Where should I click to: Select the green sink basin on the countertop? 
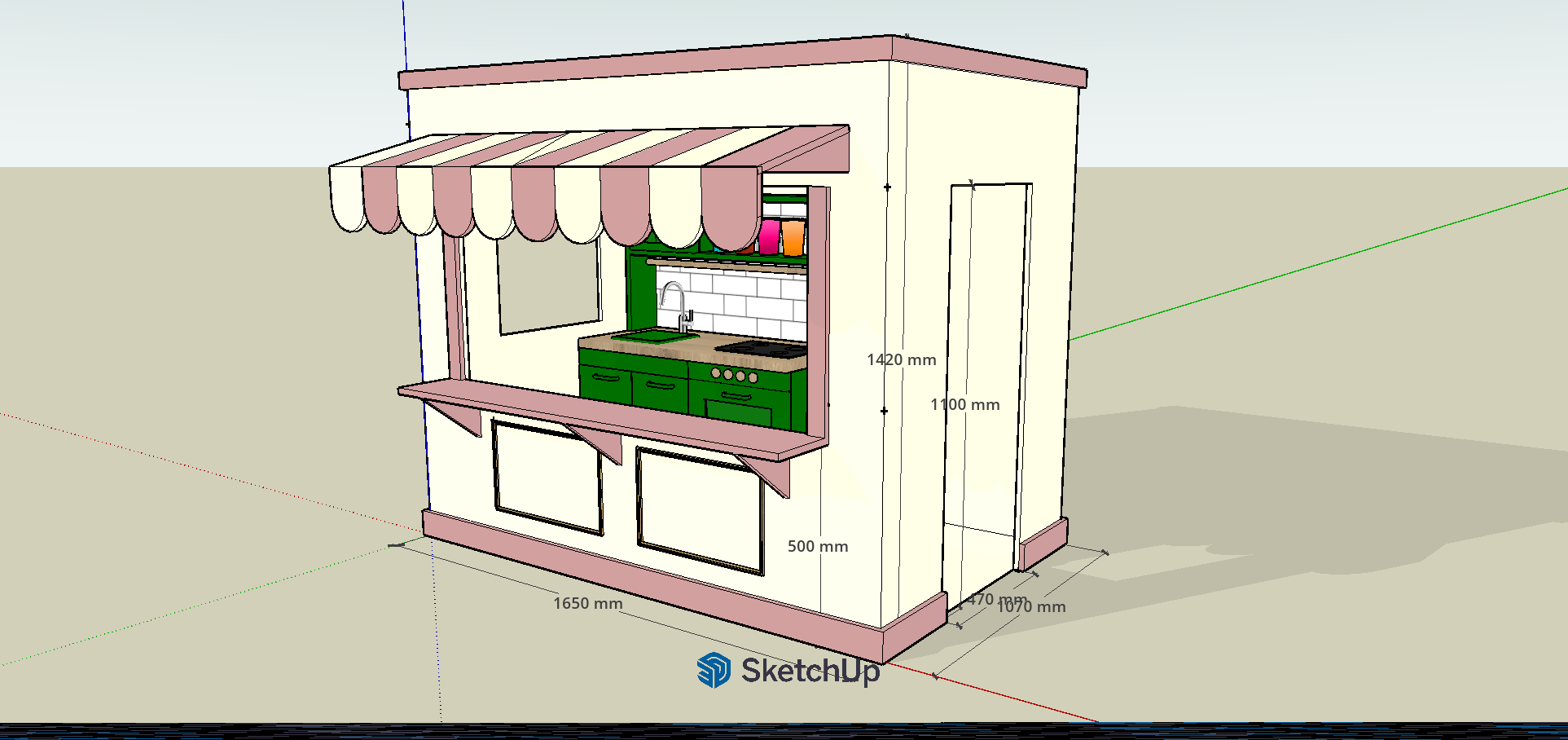[x=654, y=336]
